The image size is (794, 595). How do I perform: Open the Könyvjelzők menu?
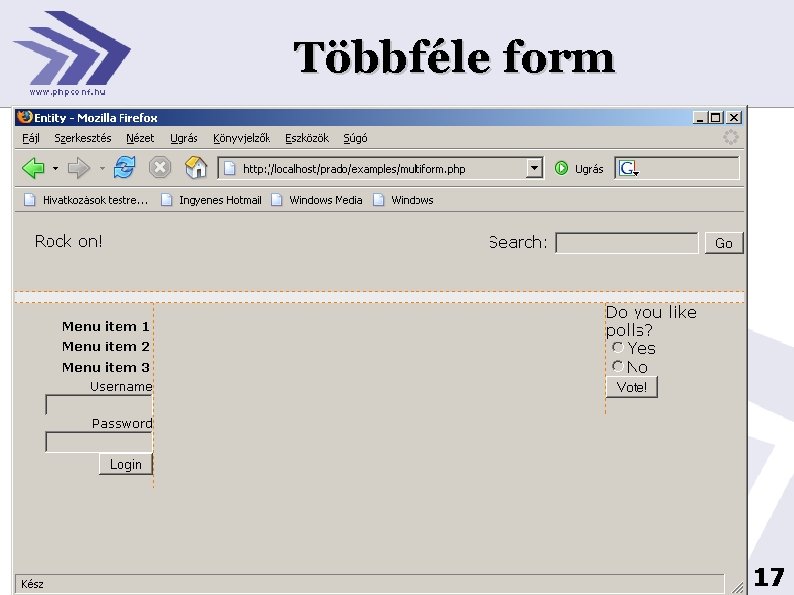[x=241, y=138]
